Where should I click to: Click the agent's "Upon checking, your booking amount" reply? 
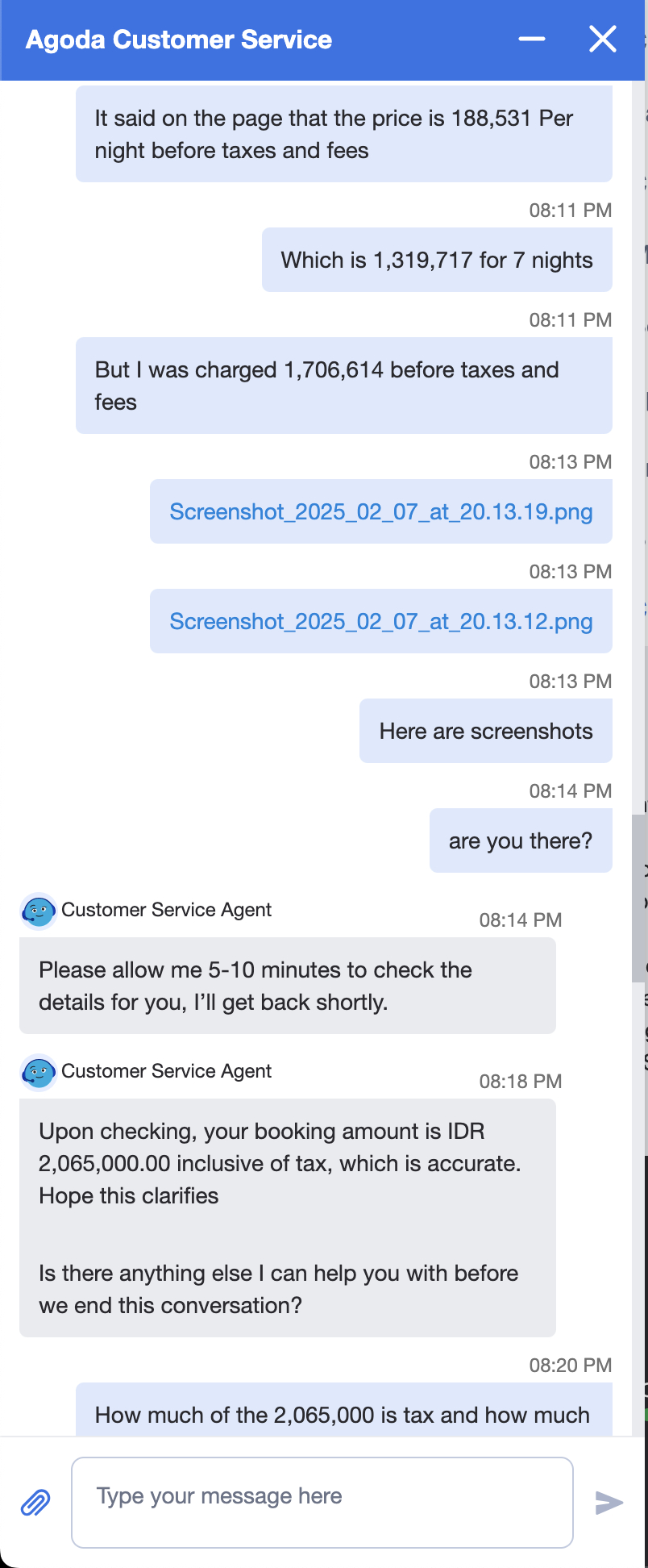[x=288, y=1216]
